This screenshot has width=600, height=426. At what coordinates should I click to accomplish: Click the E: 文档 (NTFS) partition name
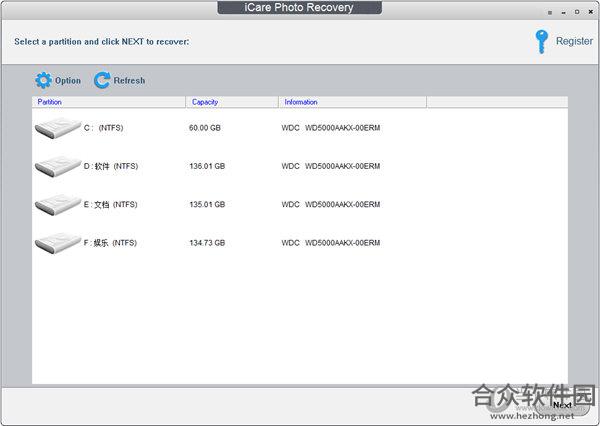click(110, 204)
